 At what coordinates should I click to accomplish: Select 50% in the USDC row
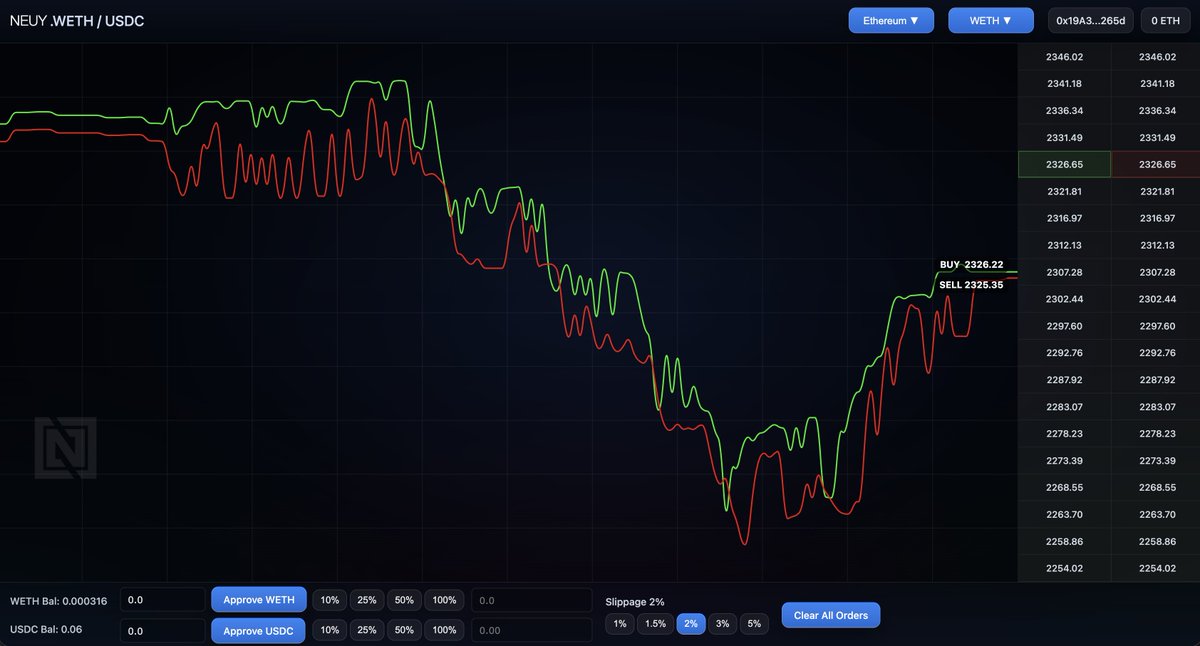(x=404, y=630)
